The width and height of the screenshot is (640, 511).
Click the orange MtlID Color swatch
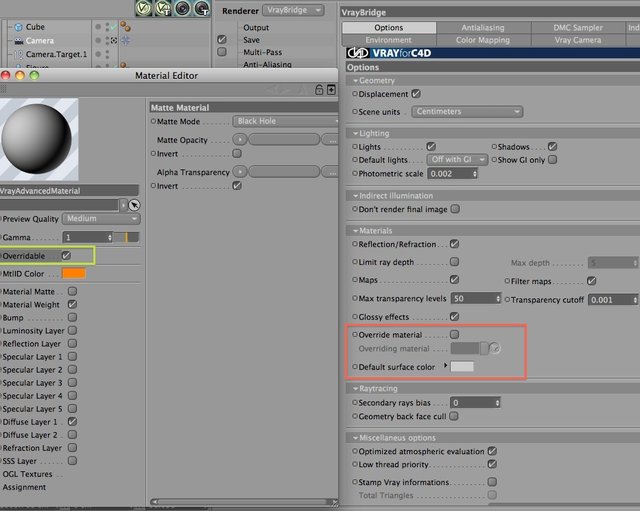[74, 273]
